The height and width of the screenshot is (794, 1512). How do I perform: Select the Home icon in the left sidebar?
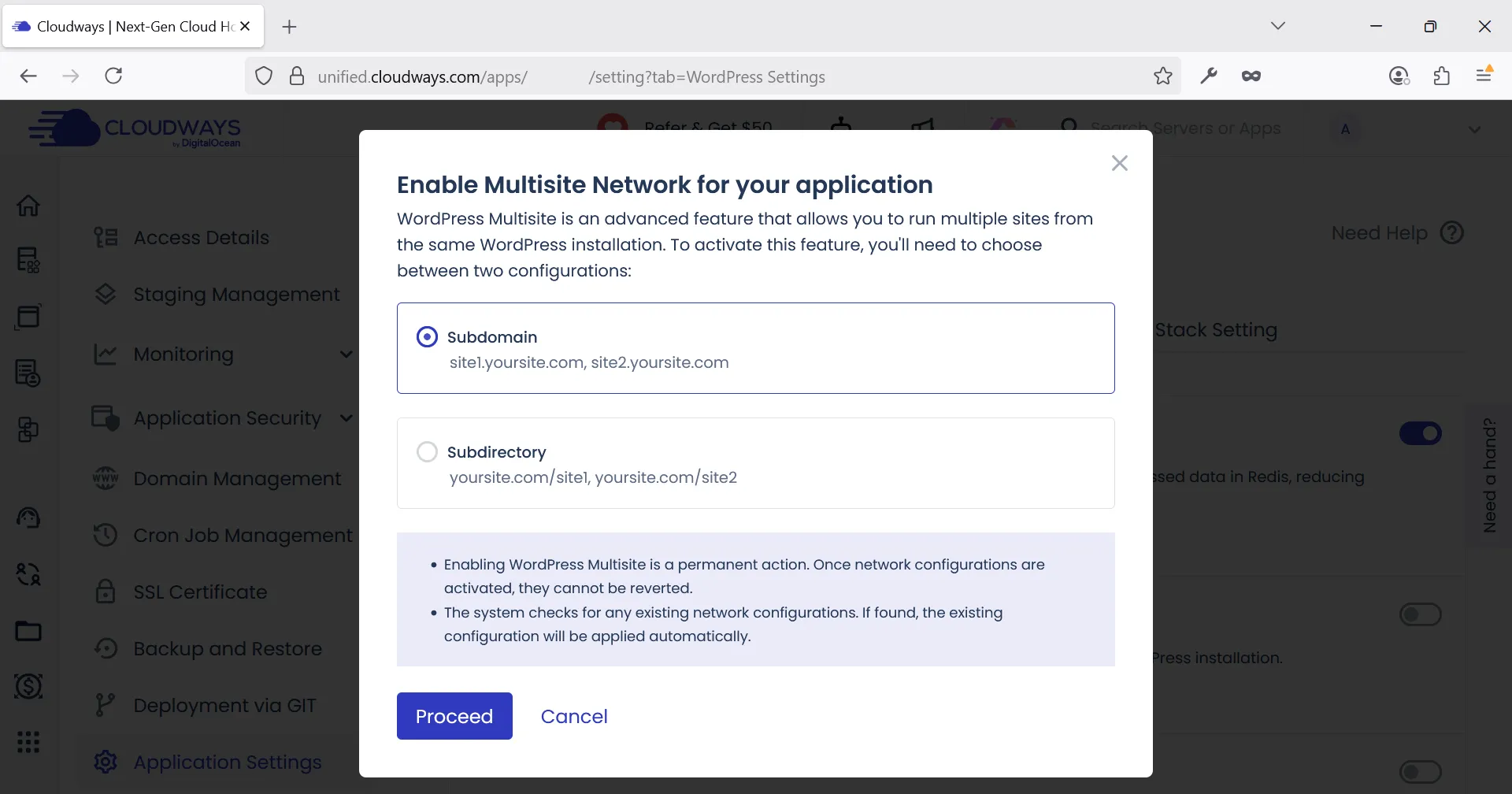coord(29,205)
